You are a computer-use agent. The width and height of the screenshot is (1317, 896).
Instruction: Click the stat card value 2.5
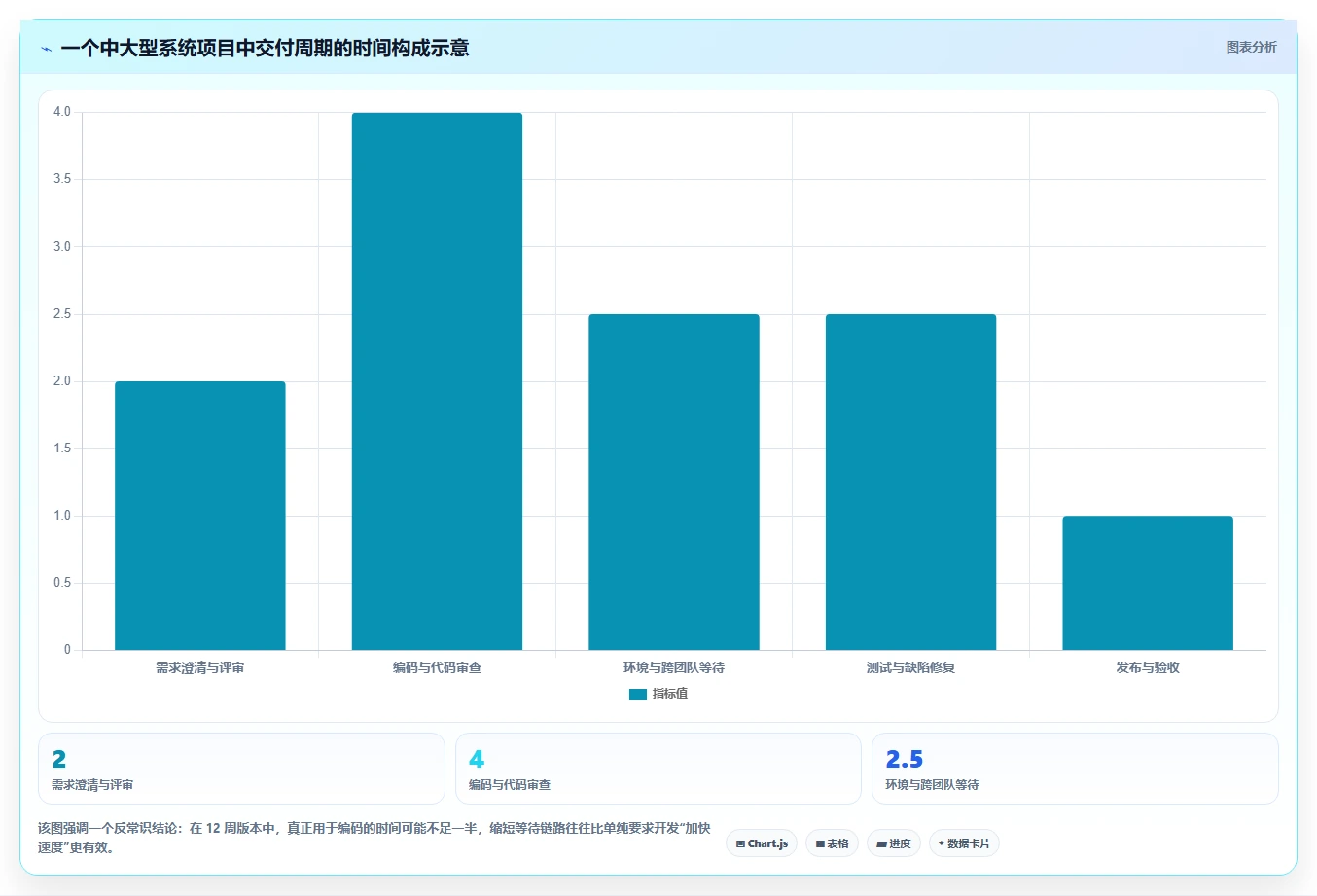point(904,759)
